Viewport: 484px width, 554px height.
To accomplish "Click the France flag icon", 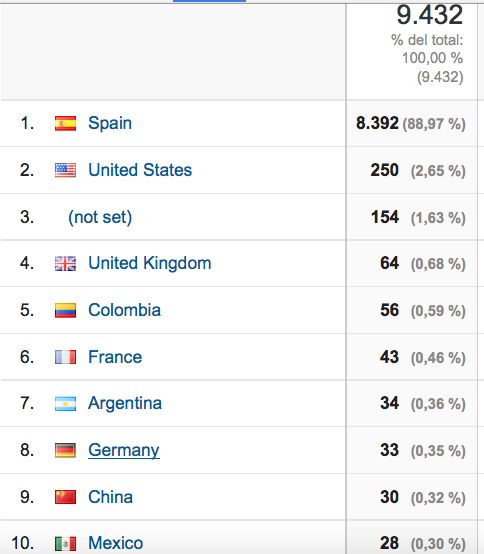I will point(65,357).
